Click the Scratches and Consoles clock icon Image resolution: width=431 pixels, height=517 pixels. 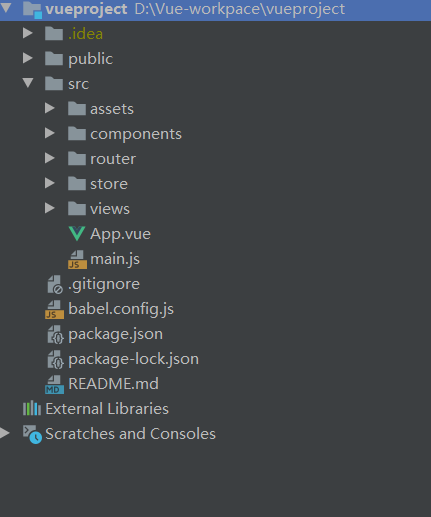pos(32,434)
